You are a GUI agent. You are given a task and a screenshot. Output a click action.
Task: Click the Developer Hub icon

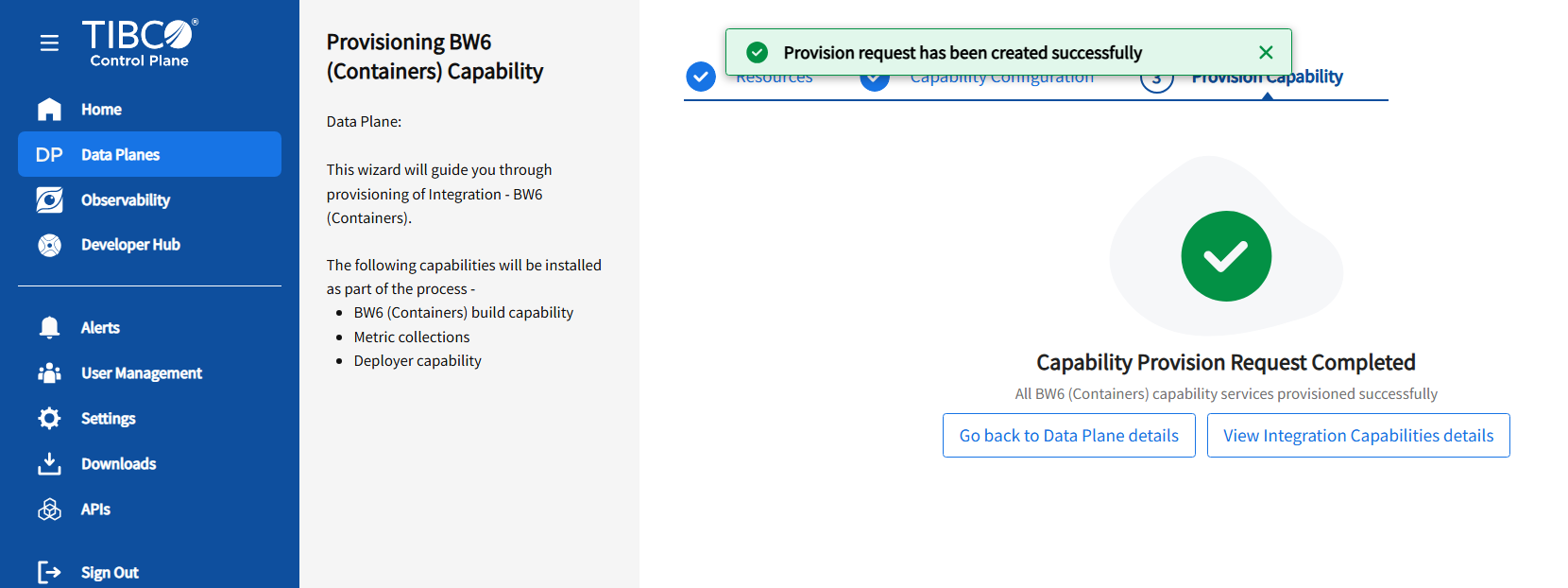pyautogui.click(x=49, y=245)
